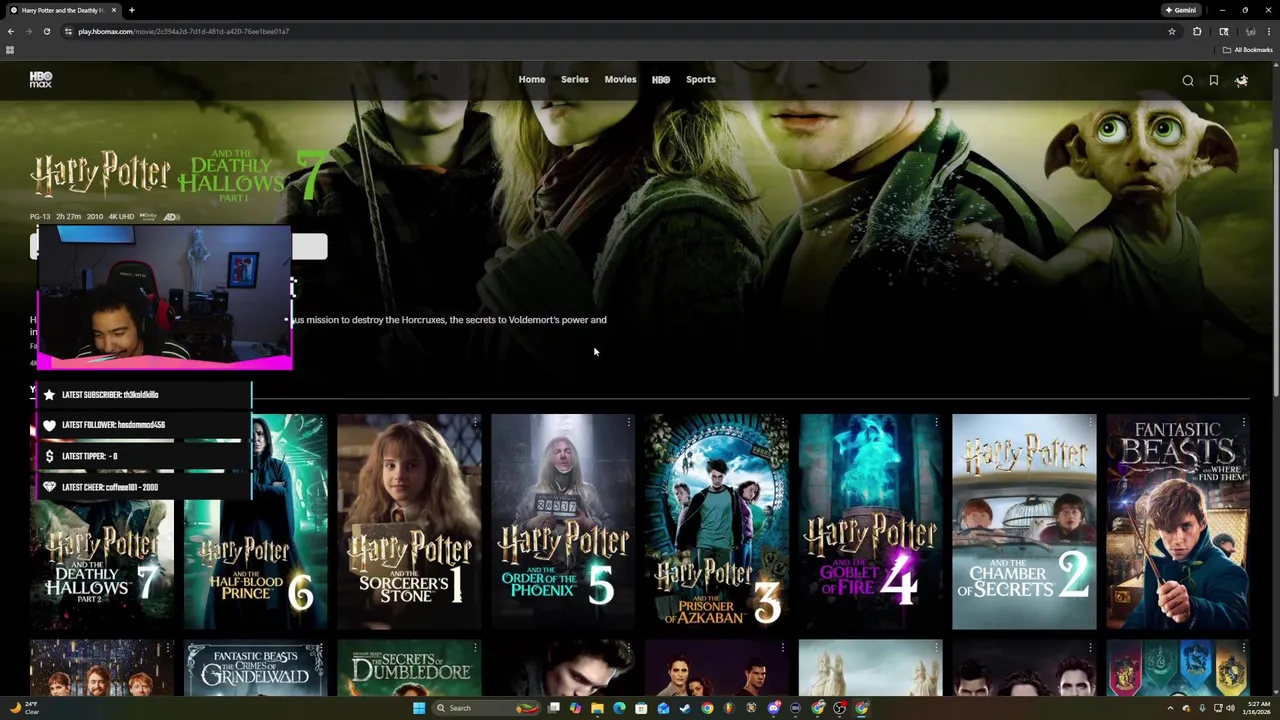
Task: Open Chrome profile avatar
Action: pos(1250,31)
